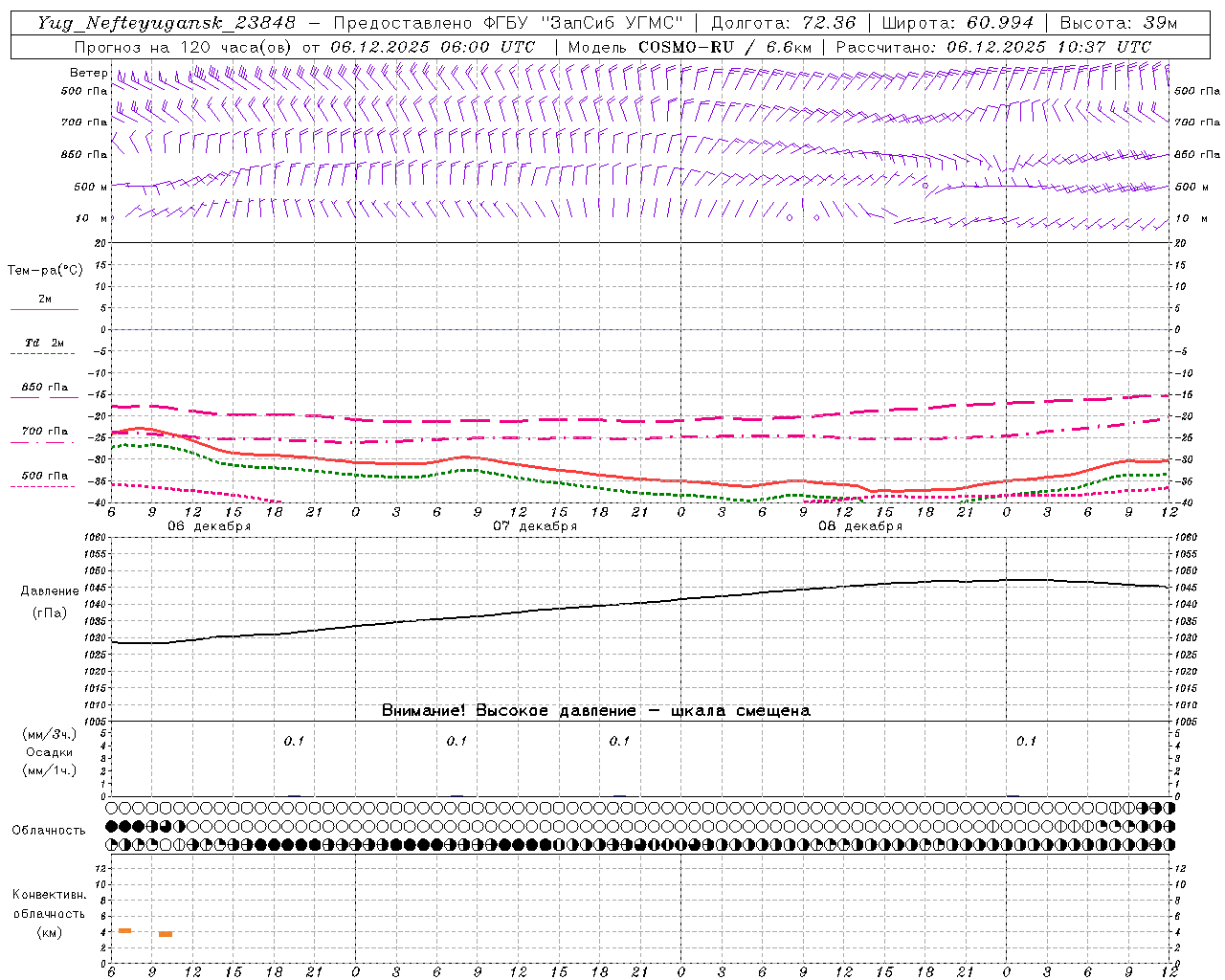The image size is (1225, 980).
Task: Select the '(мм/1ч.)' precipitation unit label
Action: tap(50, 770)
